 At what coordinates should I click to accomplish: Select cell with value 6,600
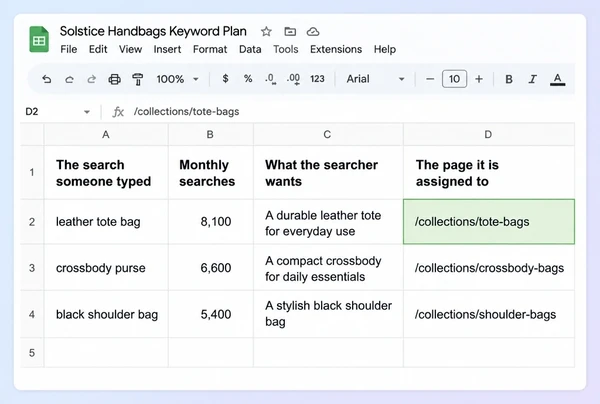pos(210,268)
